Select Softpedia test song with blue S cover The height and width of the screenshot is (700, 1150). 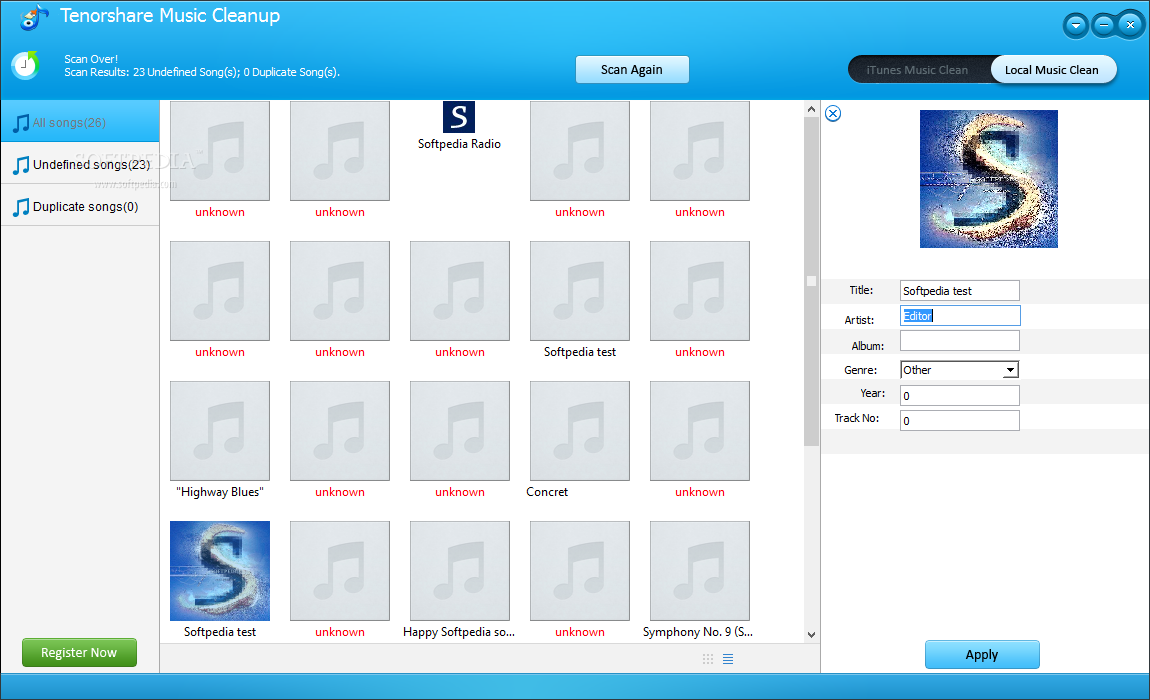220,571
